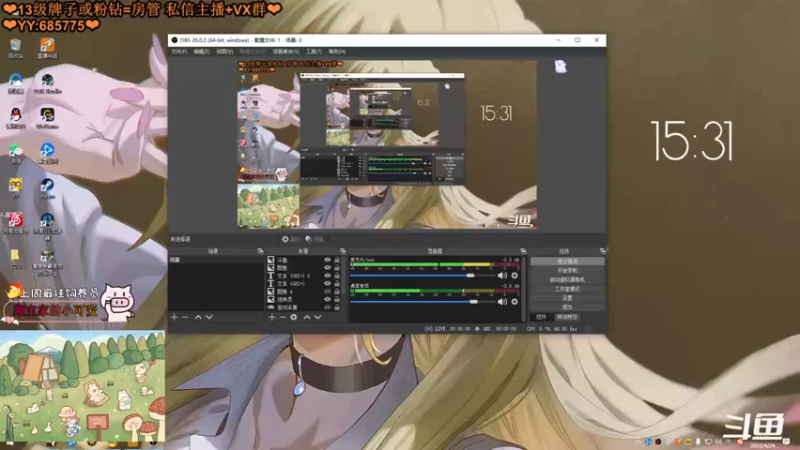The image size is (800, 450).
Task: Open 桌面音频 audio settings gear
Action: 514,302
